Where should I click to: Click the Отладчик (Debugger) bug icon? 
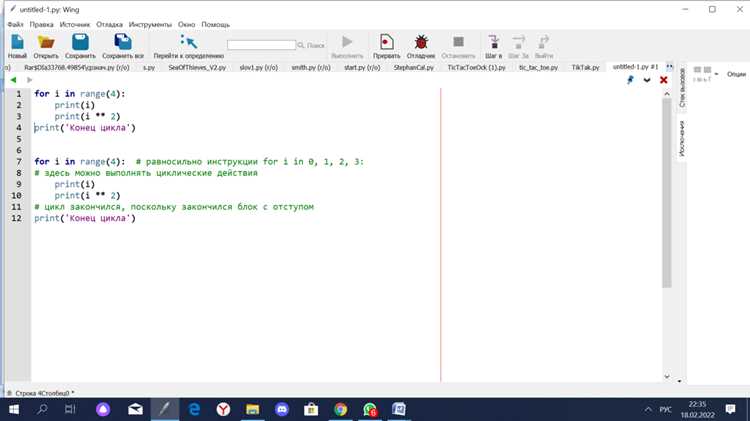pos(421,42)
